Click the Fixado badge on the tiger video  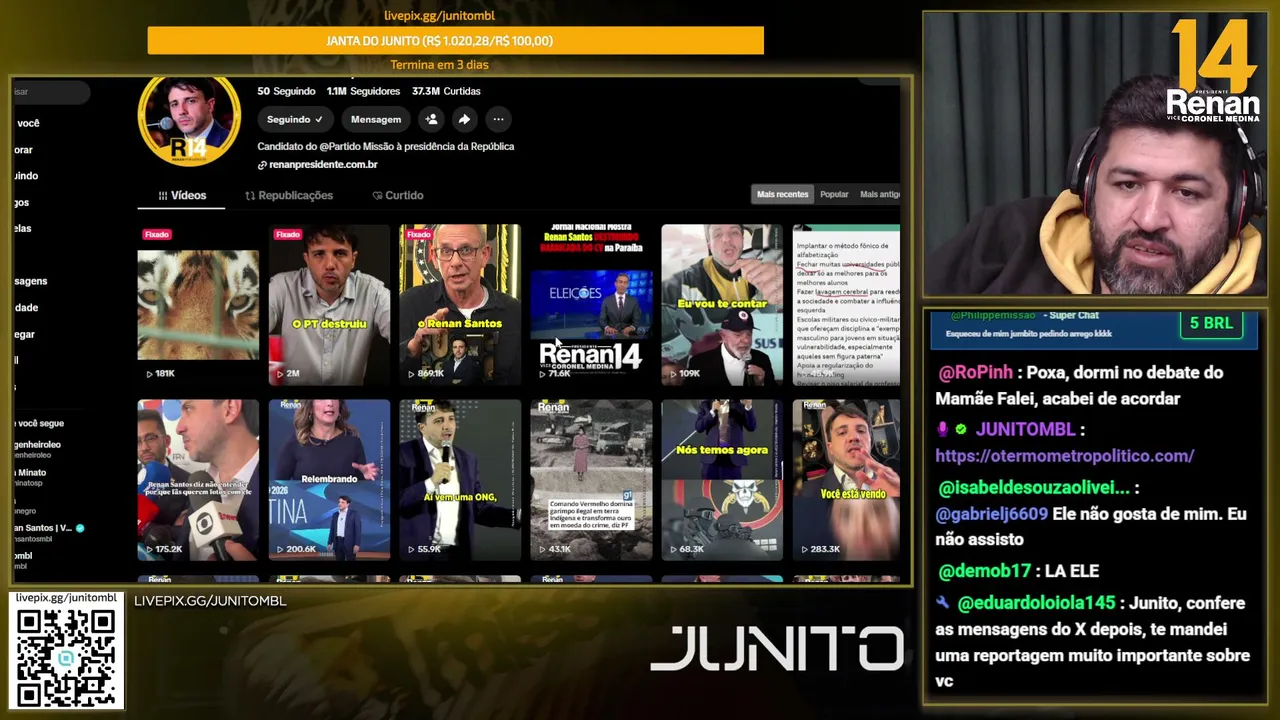coord(157,234)
